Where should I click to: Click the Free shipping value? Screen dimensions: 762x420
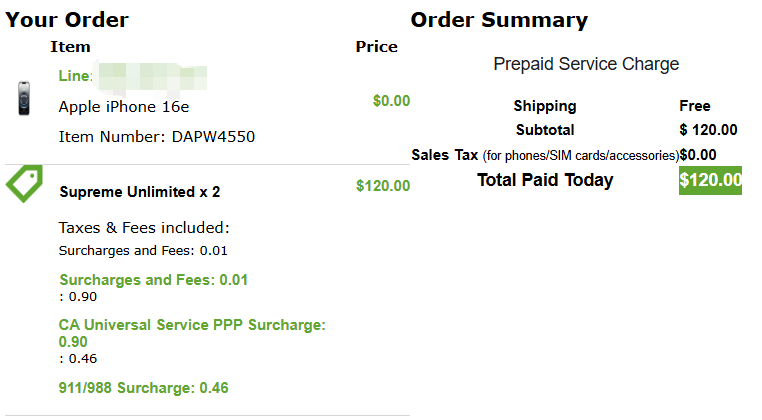[x=694, y=106]
